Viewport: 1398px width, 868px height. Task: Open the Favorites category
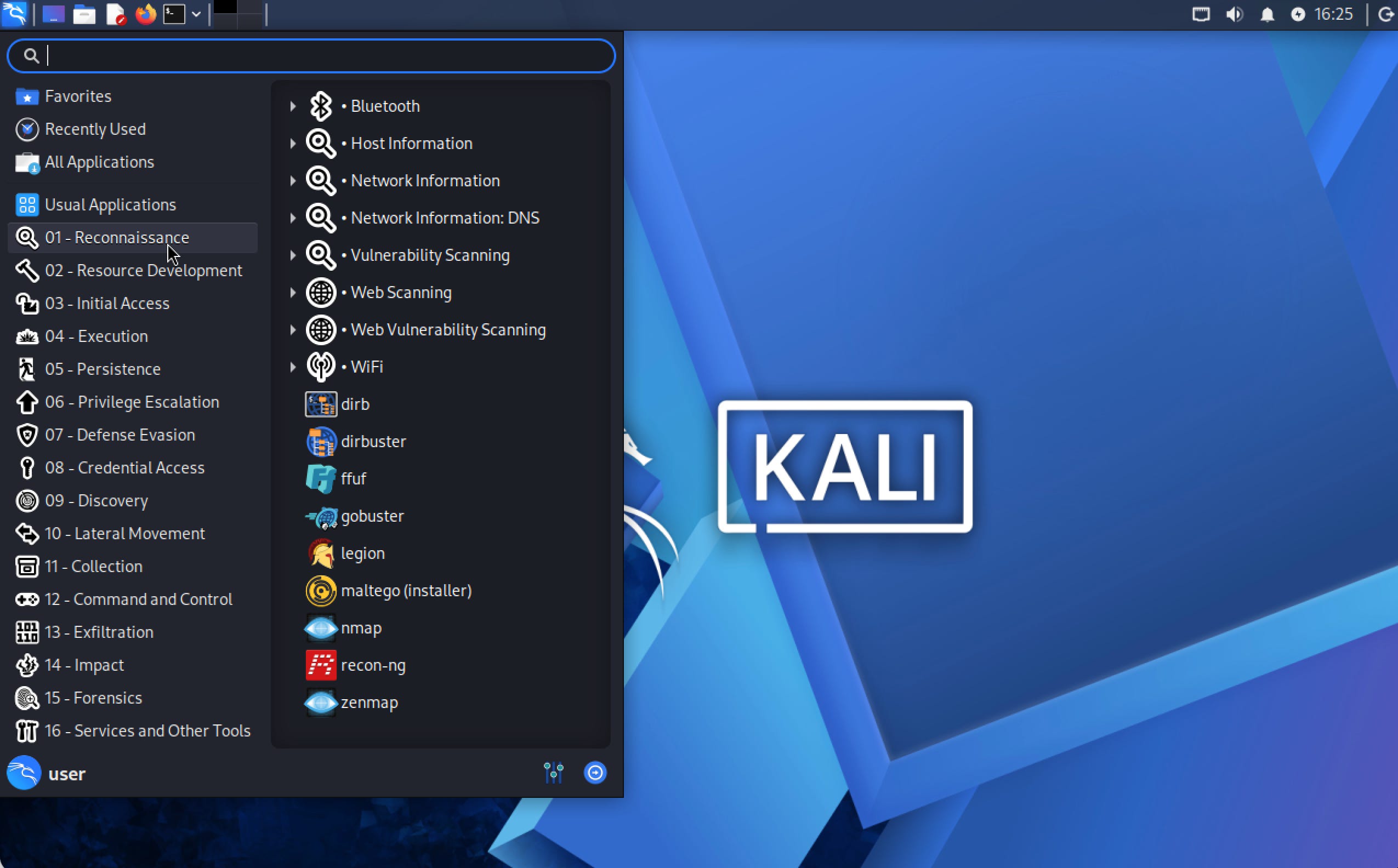click(x=133, y=96)
